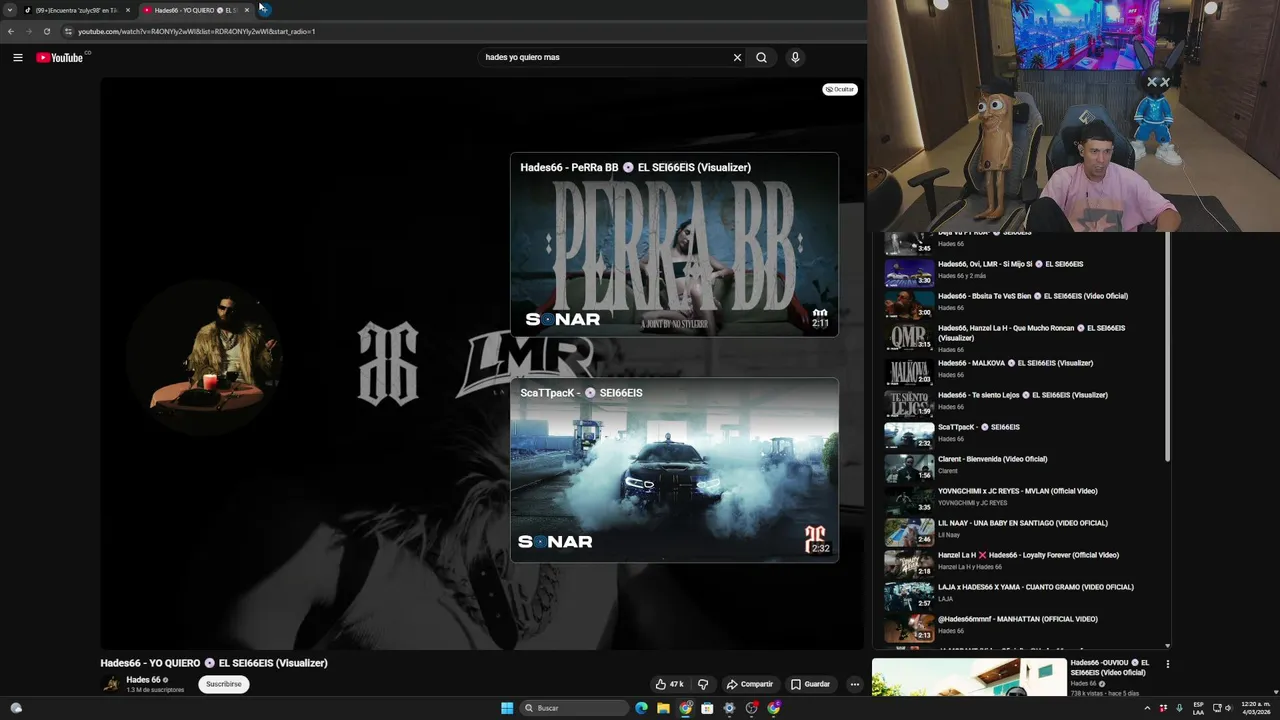This screenshot has height=720, width=1280.
Task: Open the YouTube hamburger guide menu
Action: 17,58
